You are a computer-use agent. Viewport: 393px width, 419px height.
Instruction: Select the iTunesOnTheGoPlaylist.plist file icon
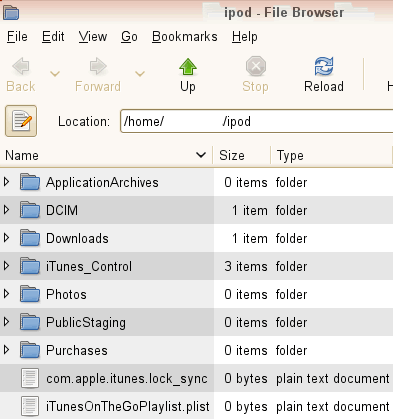30,406
